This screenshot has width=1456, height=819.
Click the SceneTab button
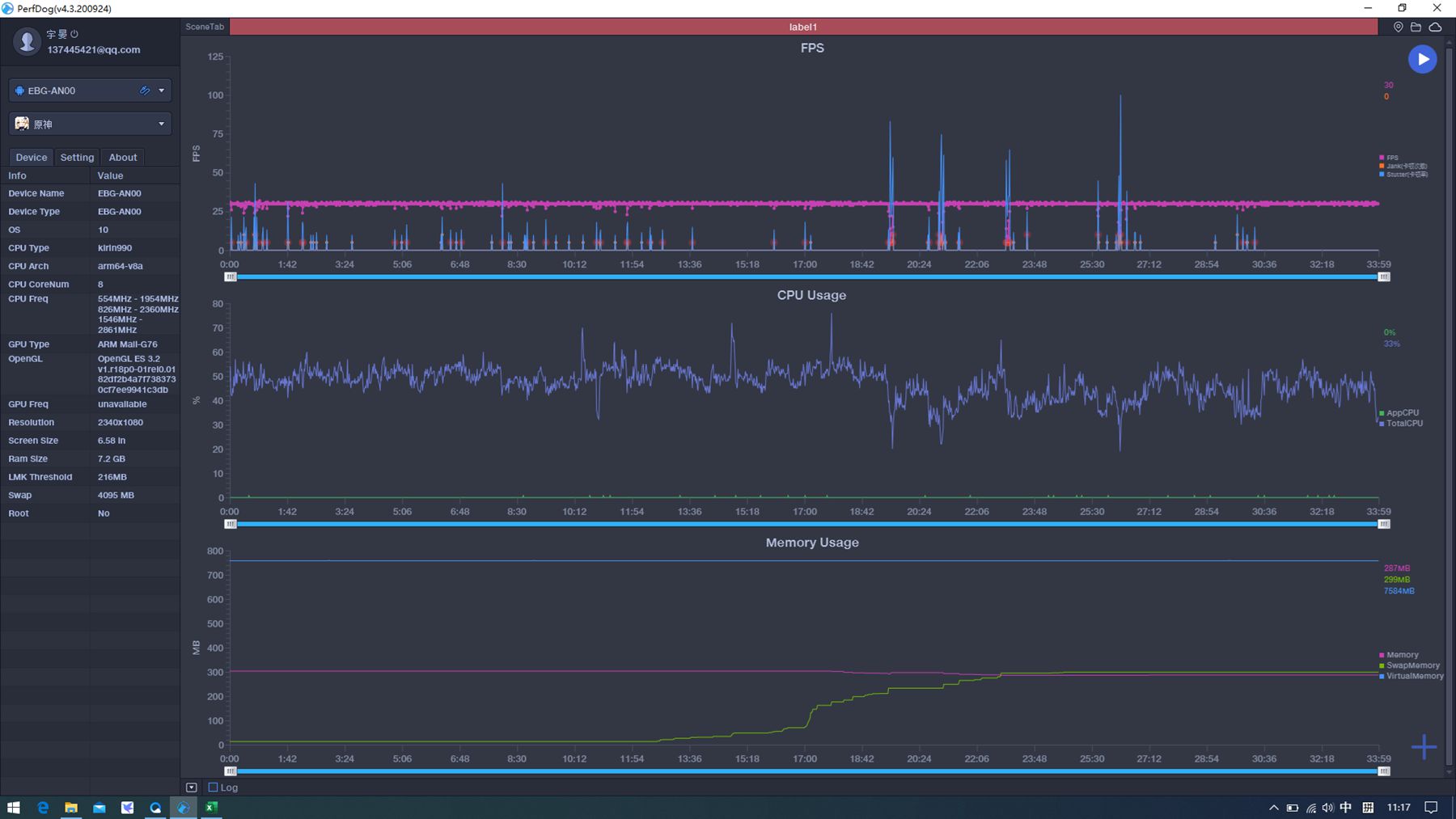205,27
